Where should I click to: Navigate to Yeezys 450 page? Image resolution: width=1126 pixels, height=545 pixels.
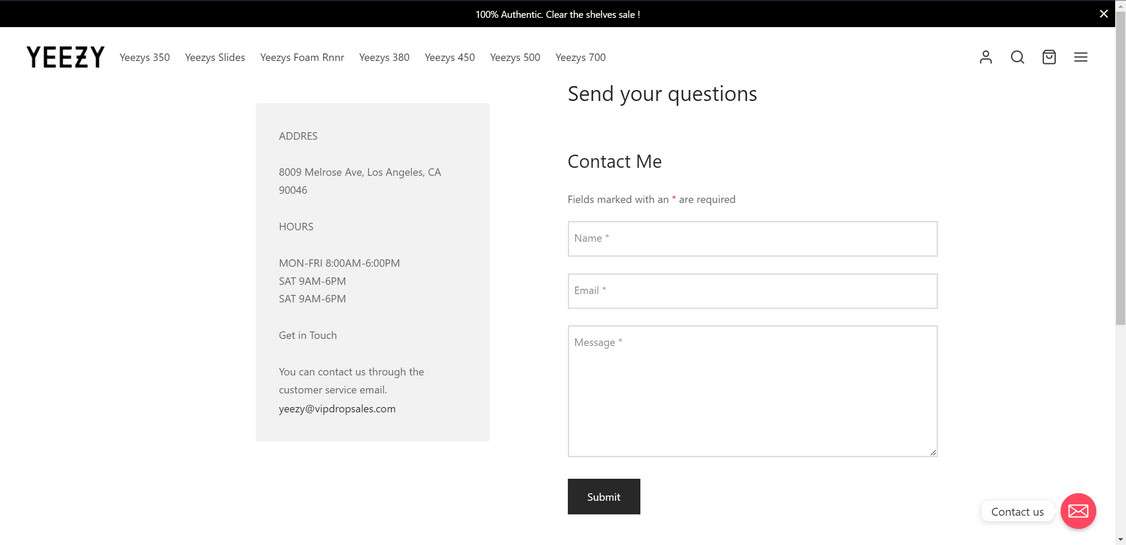pos(450,57)
